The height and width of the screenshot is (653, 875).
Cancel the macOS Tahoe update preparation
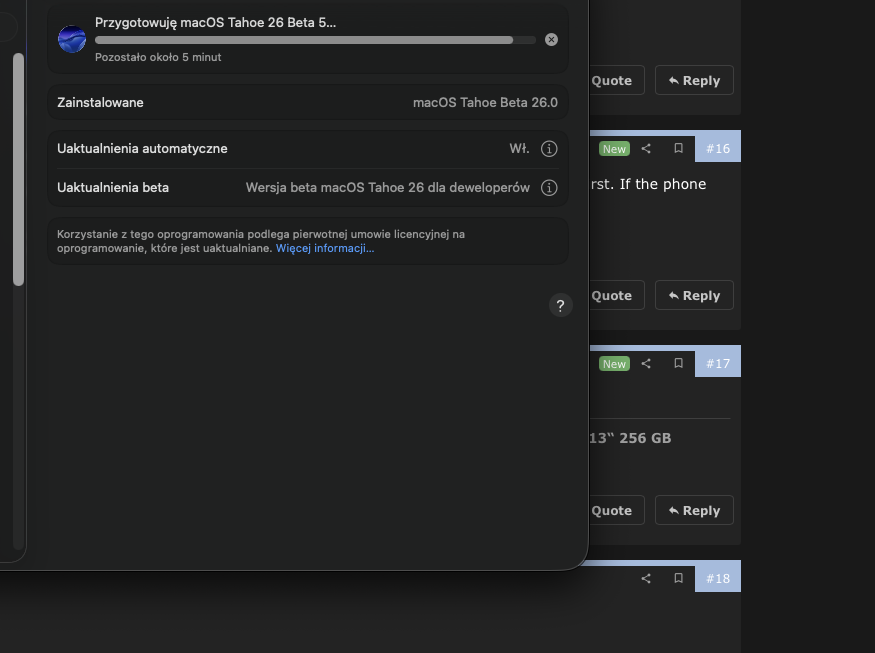pyautogui.click(x=551, y=40)
